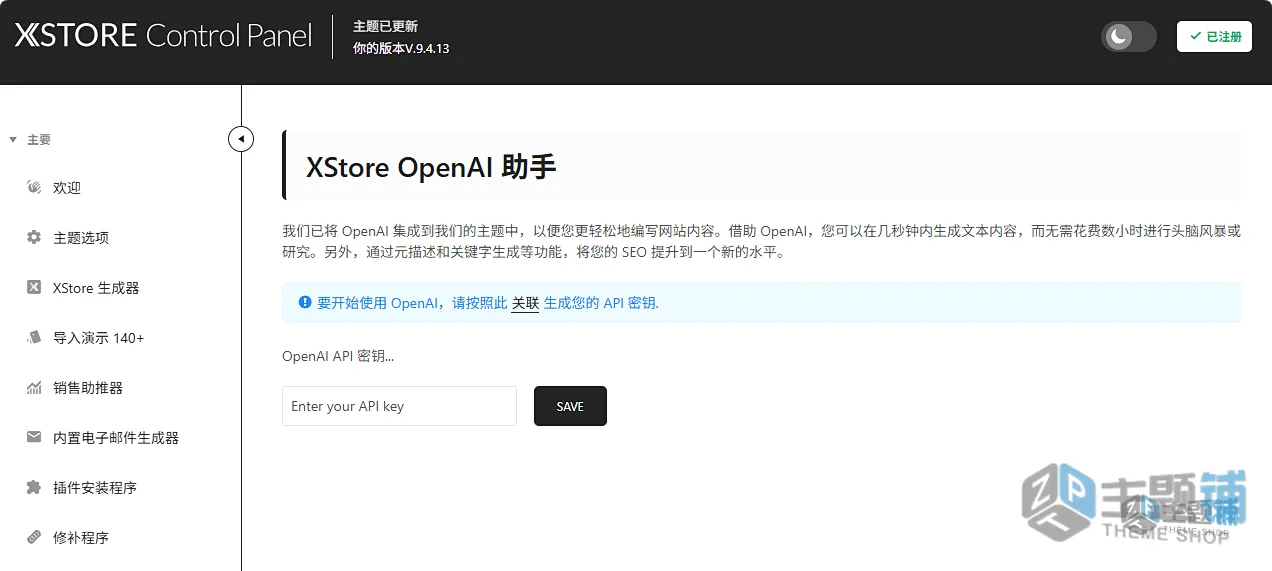Screen dimensions: 1272x571
Task: Open 插件安装程序 in the sidebar
Action: point(95,488)
